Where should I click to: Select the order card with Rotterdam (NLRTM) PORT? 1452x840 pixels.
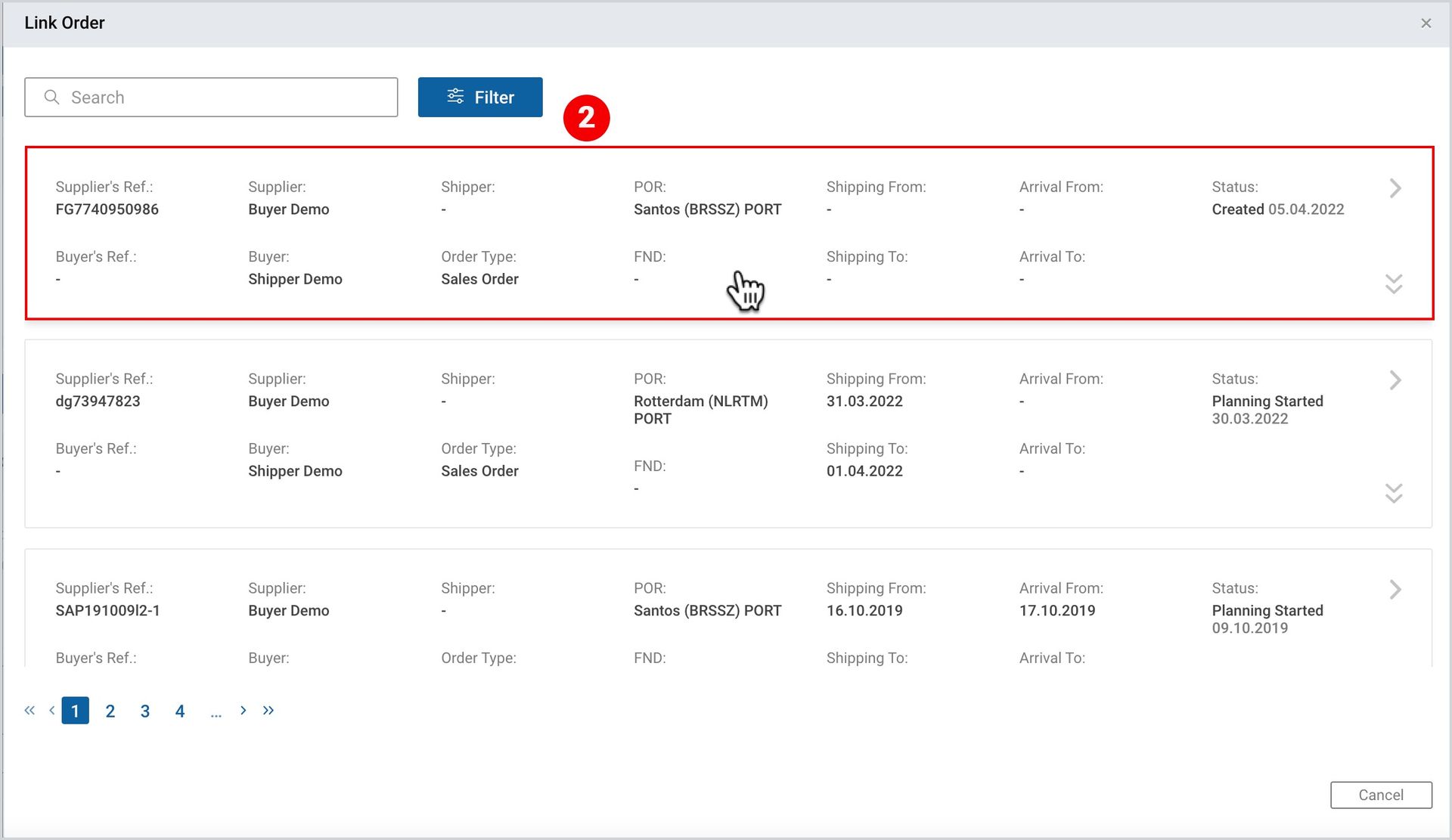click(x=728, y=434)
